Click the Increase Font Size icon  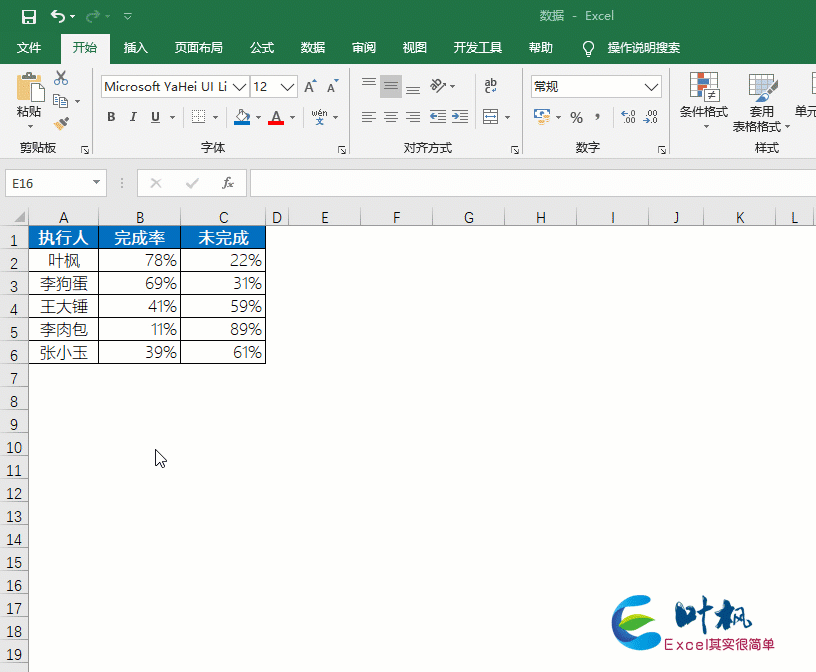pyautogui.click(x=308, y=84)
